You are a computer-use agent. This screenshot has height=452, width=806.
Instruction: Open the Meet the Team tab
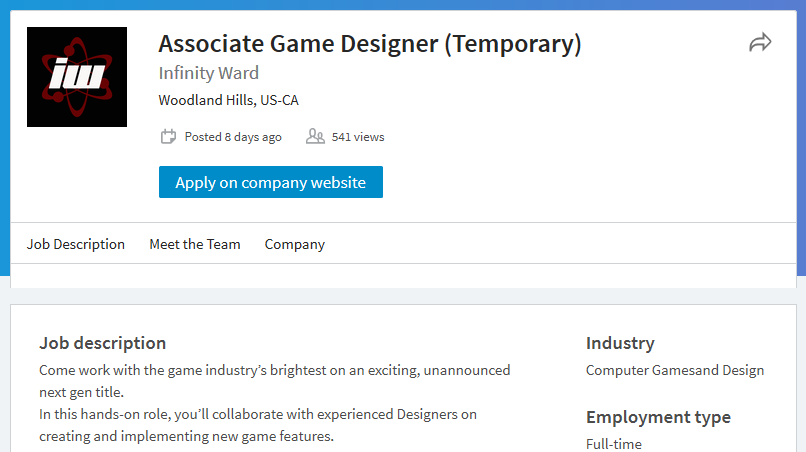195,244
